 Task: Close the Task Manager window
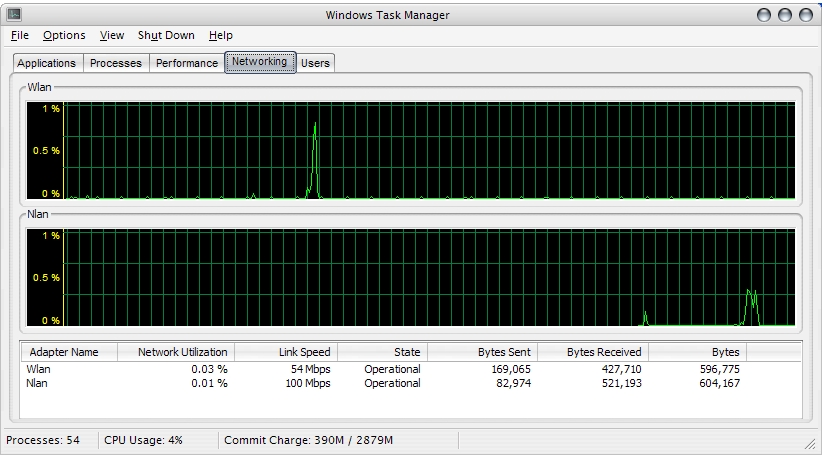806,15
